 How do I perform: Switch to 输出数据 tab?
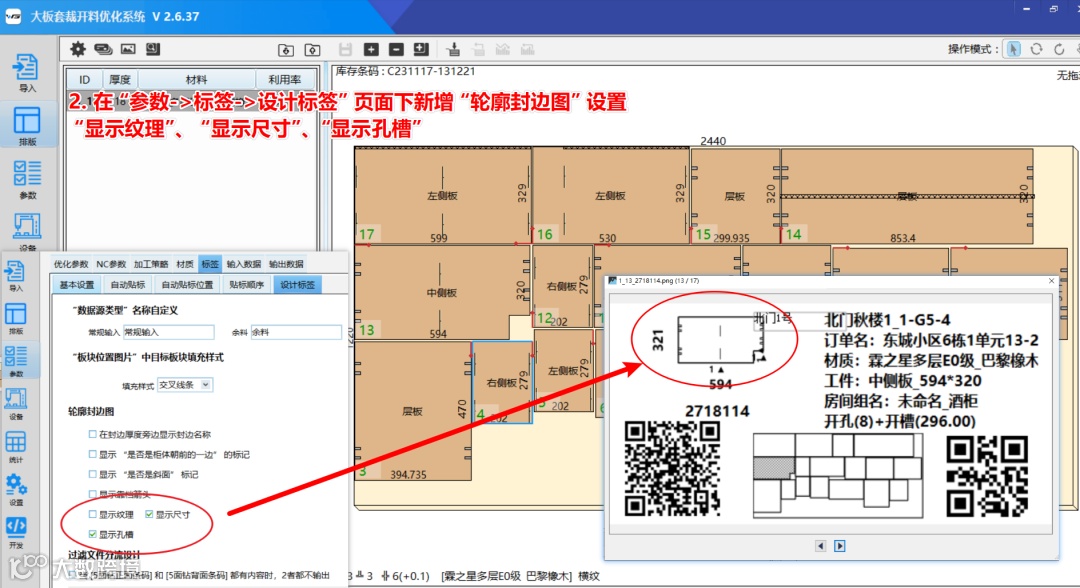click(286, 264)
